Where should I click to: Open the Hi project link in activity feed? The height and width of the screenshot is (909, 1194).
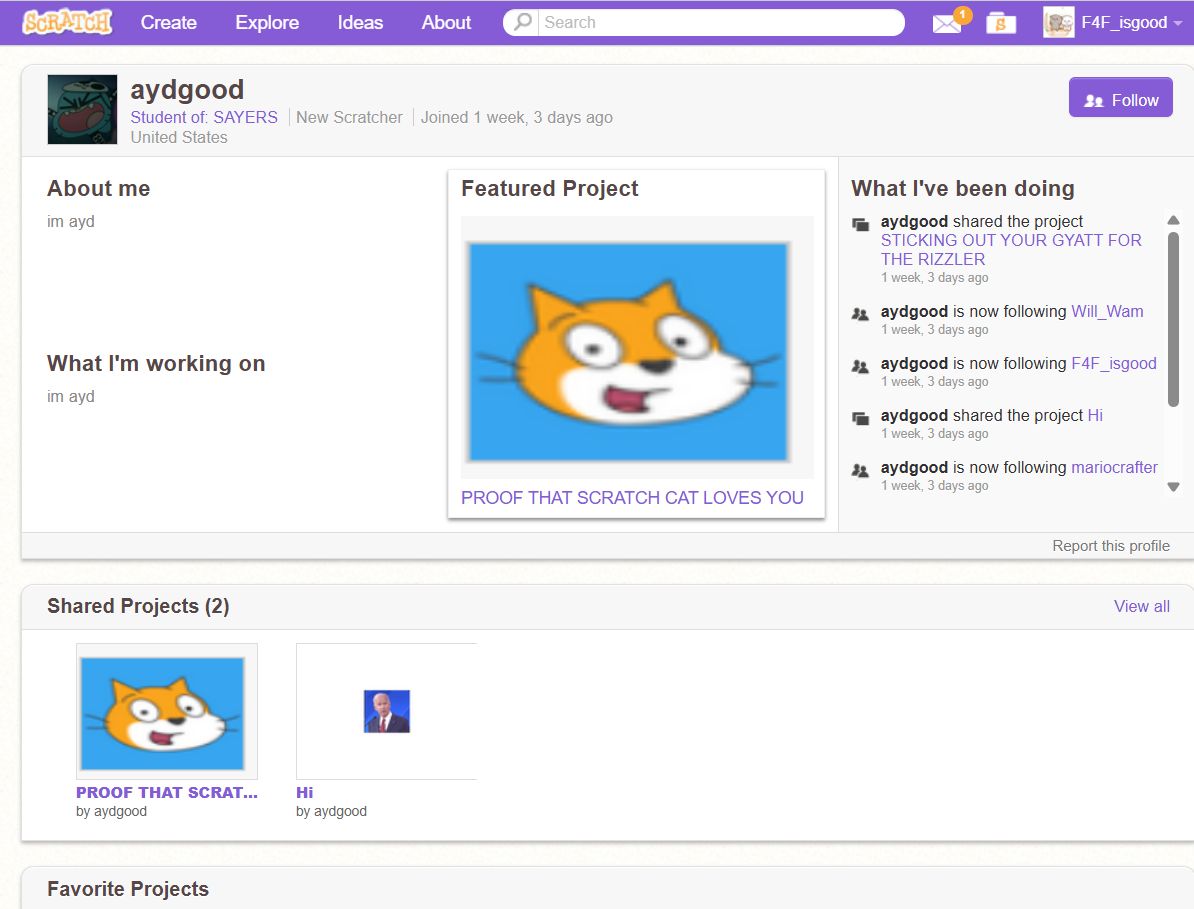coord(1095,415)
